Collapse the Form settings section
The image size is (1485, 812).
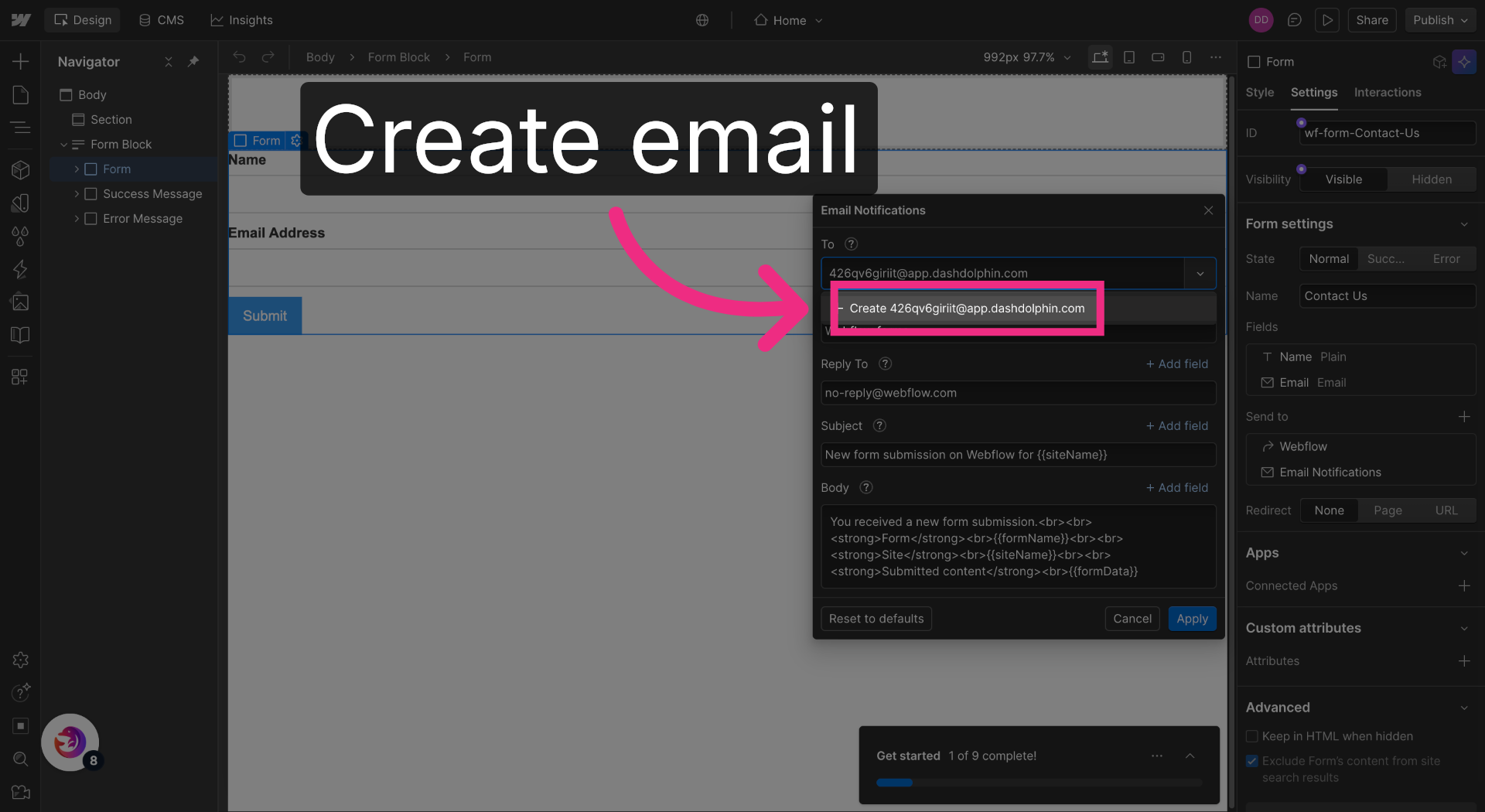(x=1464, y=224)
